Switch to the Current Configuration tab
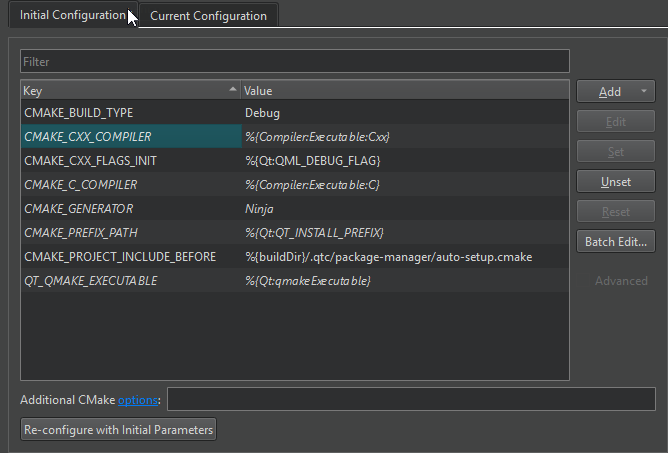The height and width of the screenshot is (453, 668). 208,16
